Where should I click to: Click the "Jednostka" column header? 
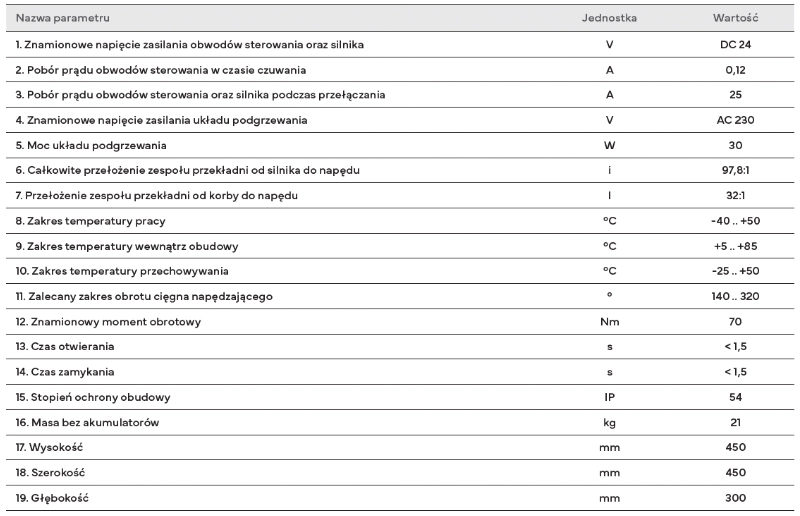coord(609,19)
